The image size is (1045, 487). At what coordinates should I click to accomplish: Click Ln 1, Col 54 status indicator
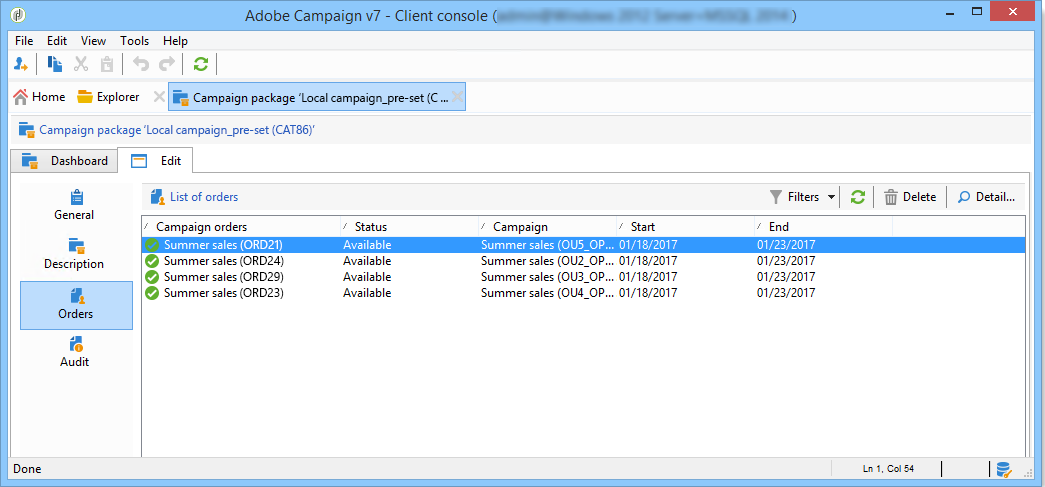click(x=888, y=469)
